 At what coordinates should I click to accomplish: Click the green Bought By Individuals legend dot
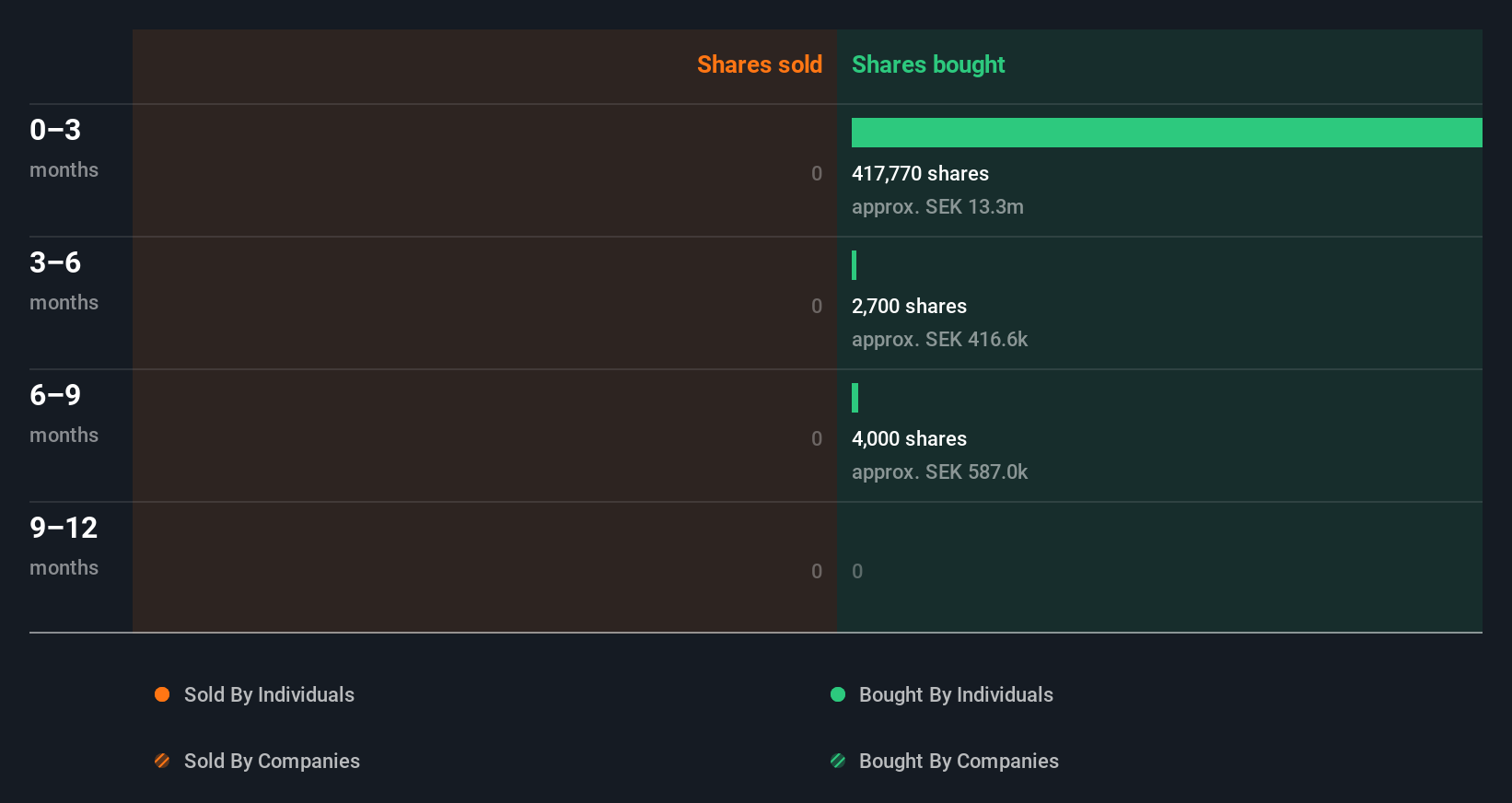click(838, 694)
